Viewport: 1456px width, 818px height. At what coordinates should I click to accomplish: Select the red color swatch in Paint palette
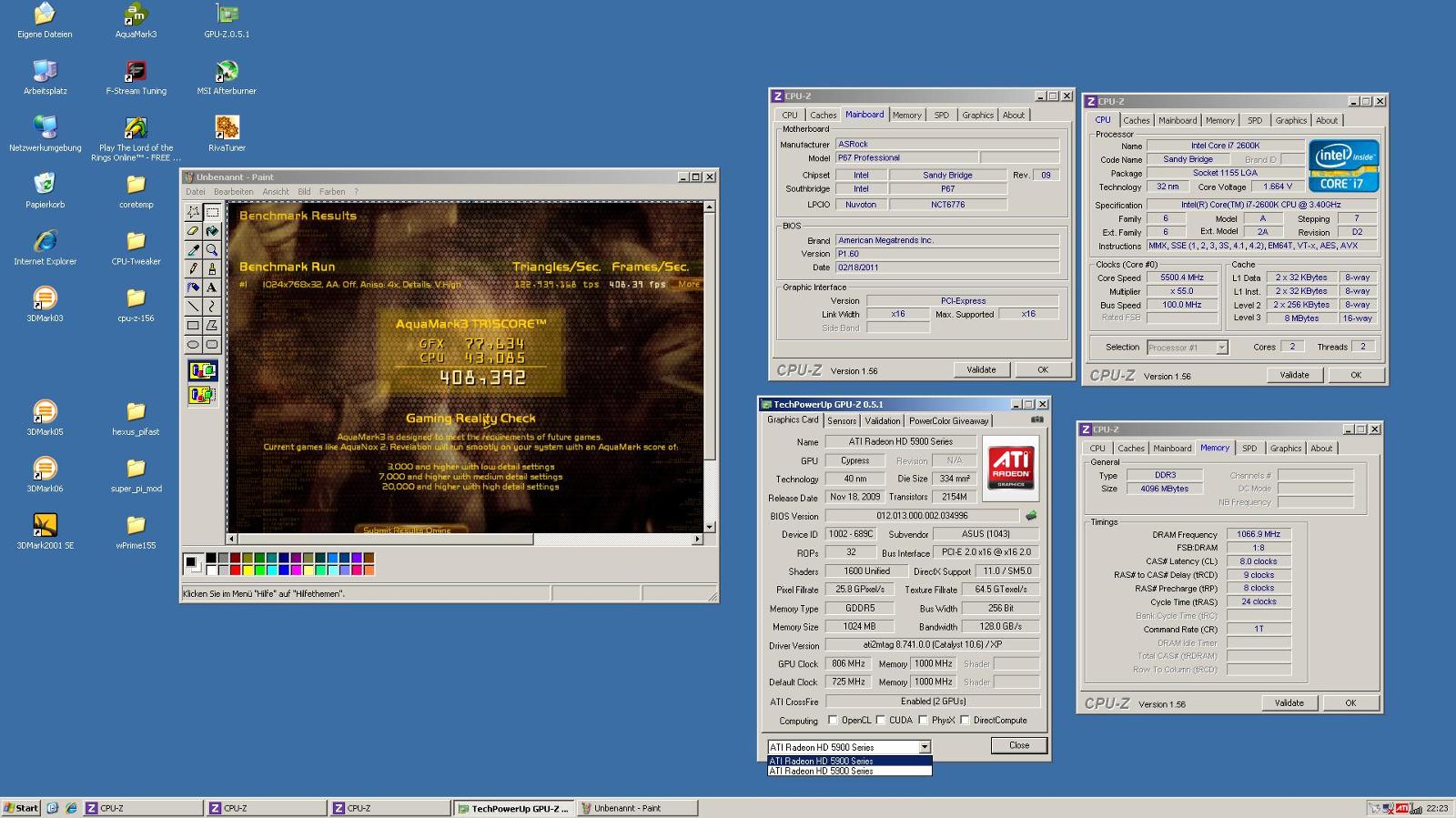[235, 571]
